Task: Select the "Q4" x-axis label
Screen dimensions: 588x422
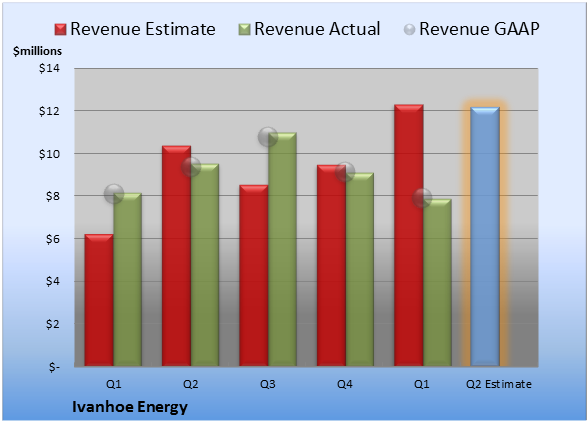Action: [x=345, y=384]
